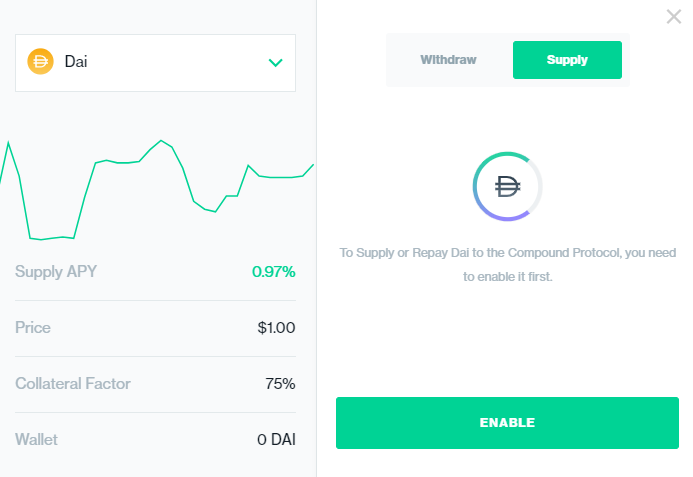Click the 0.97% Supply APY value

(x=274, y=271)
